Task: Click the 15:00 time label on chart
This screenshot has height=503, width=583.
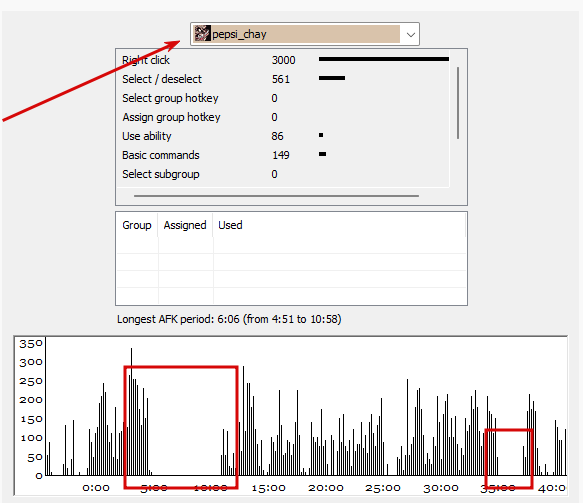Action: [x=268, y=488]
